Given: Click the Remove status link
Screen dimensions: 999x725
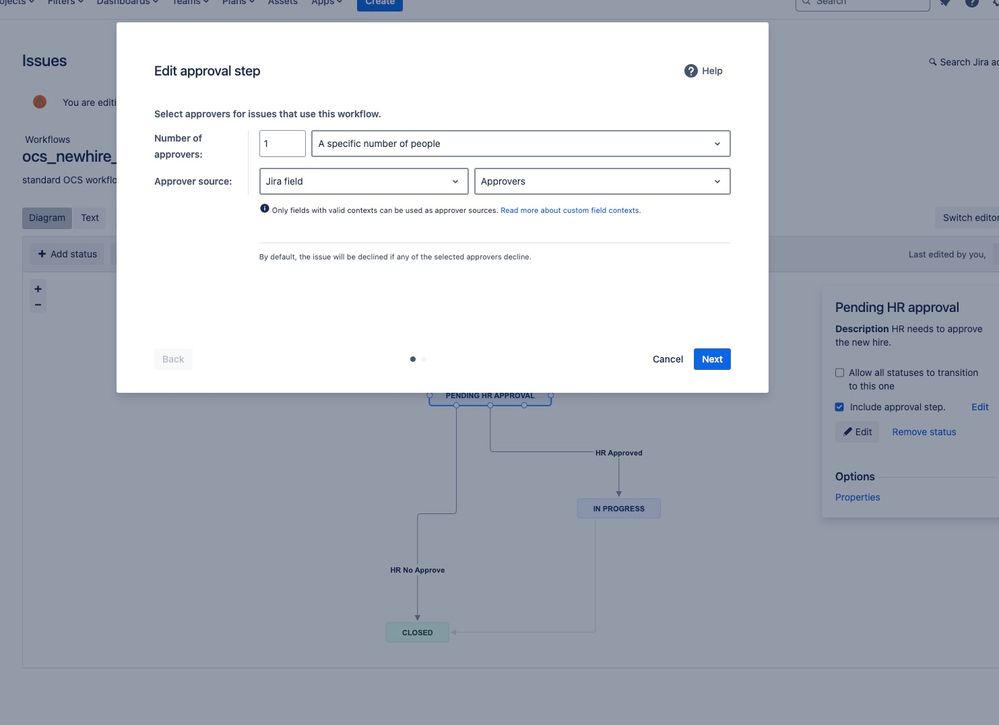Looking at the screenshot, I should click(924, 432).
